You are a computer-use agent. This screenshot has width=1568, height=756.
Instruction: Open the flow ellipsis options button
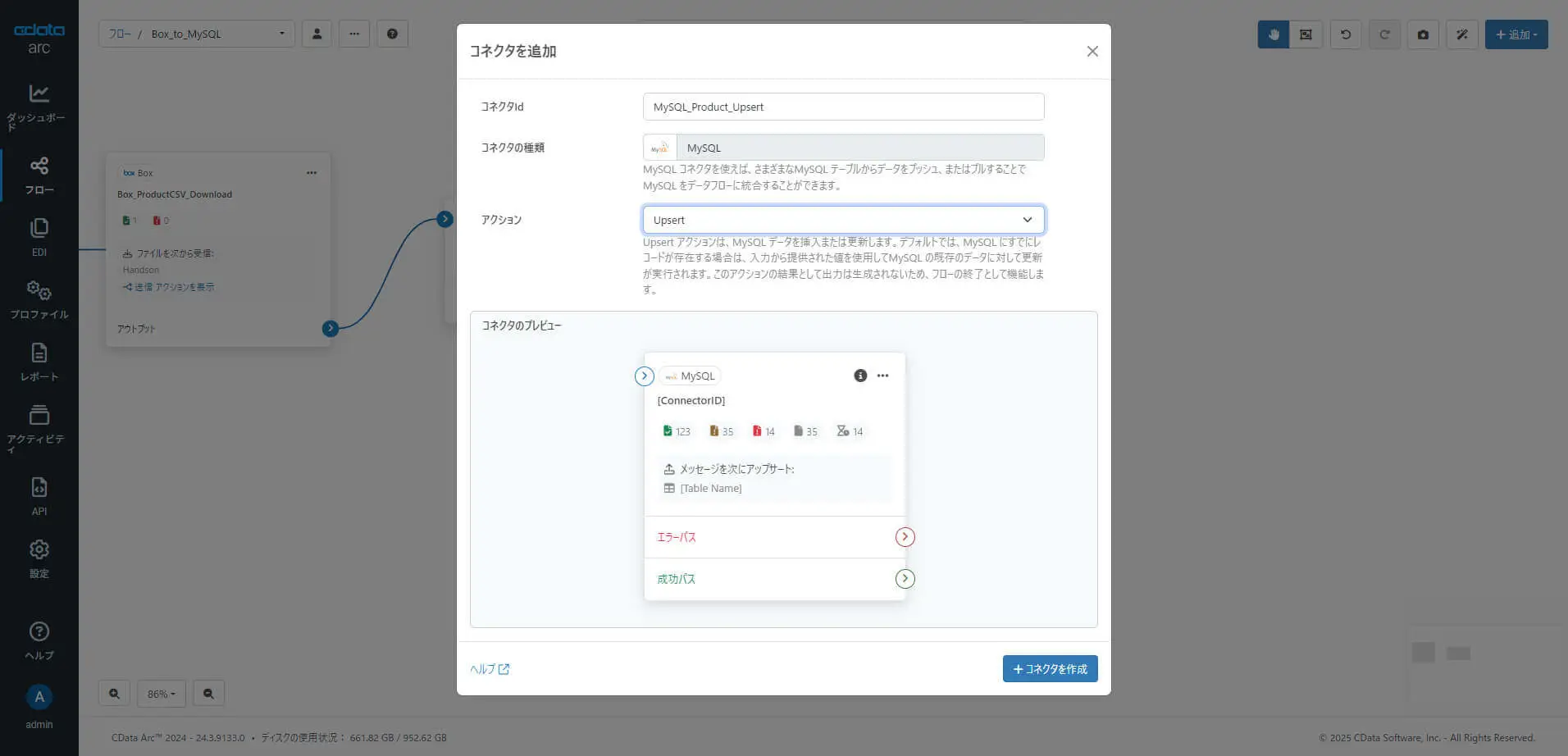pos(354,34)
